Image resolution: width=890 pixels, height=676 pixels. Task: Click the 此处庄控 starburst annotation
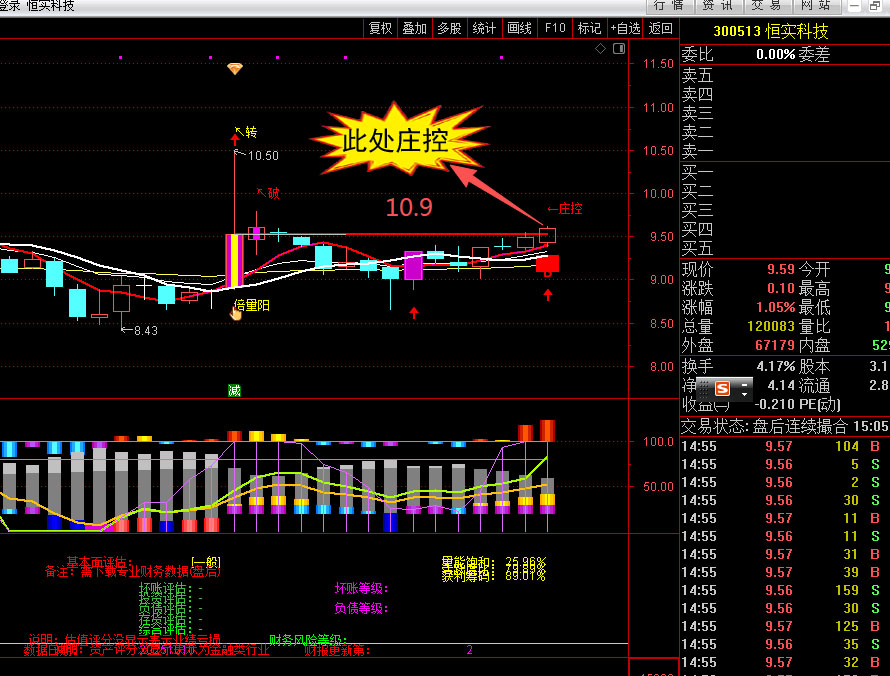click(396, 141)
